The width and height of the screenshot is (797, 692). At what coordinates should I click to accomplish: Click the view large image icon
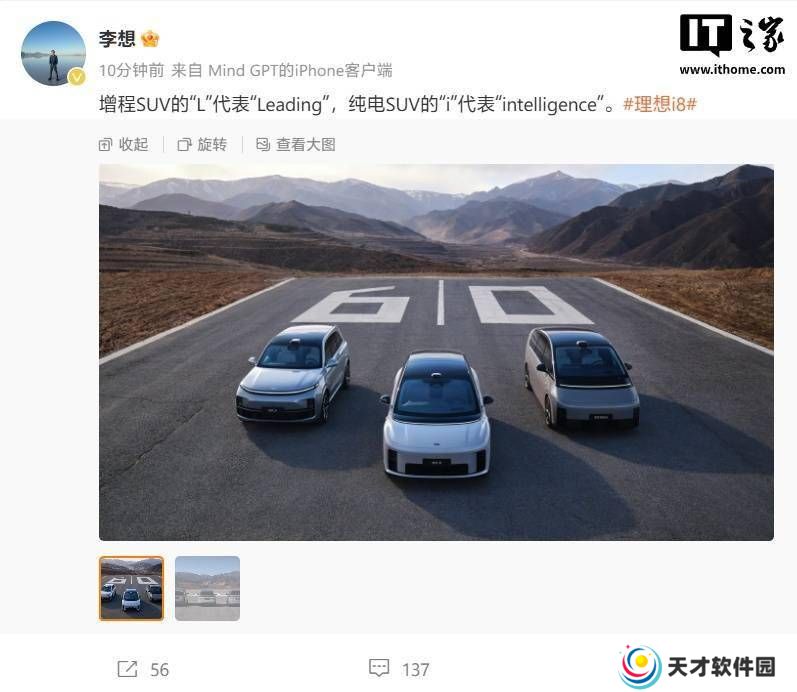[263, 144]
